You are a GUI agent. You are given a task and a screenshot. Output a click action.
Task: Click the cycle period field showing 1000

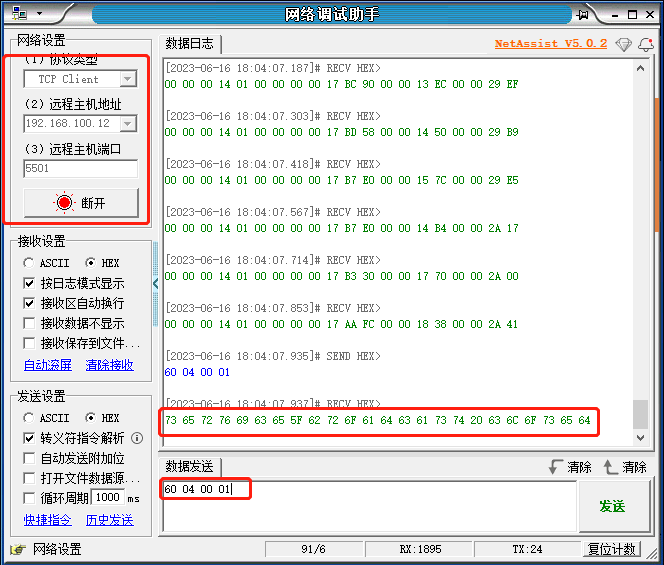(x=108, y=498)
